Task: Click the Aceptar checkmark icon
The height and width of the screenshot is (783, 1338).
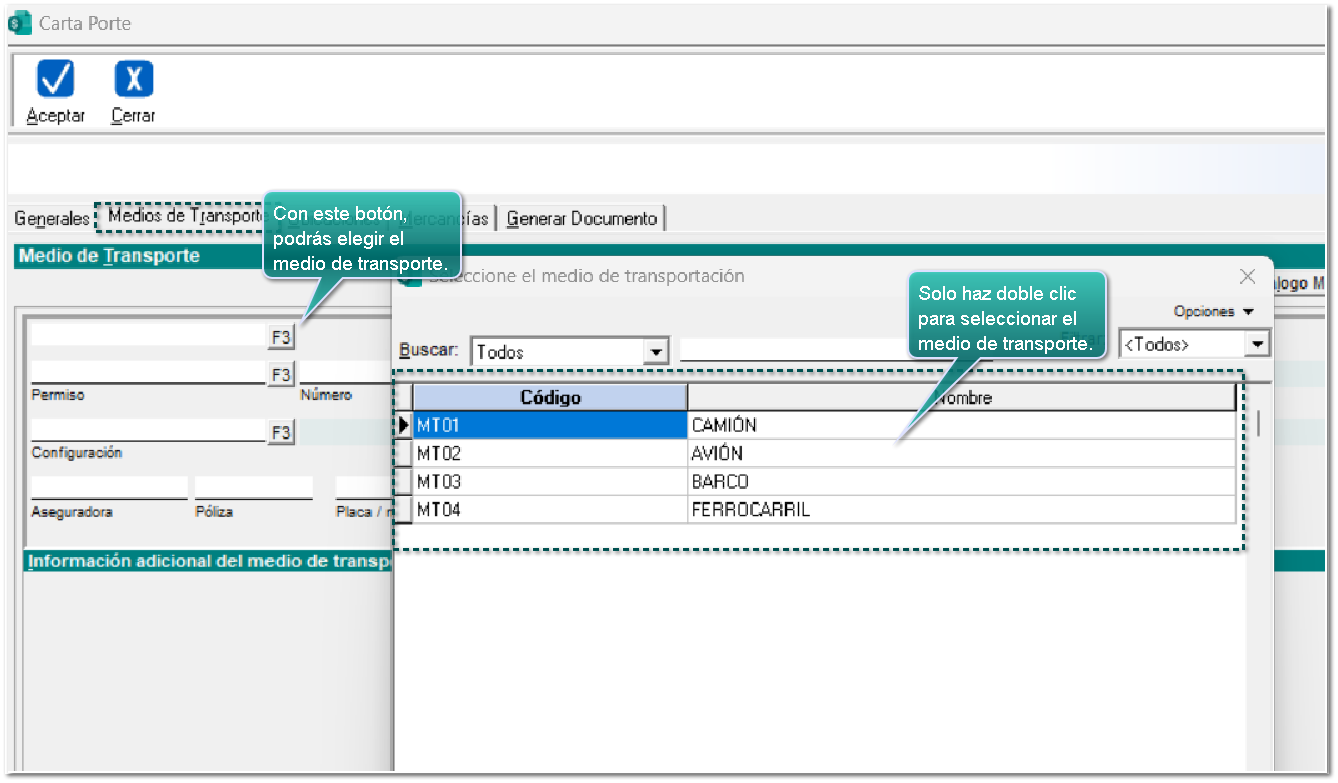Action: coord(55,78)
